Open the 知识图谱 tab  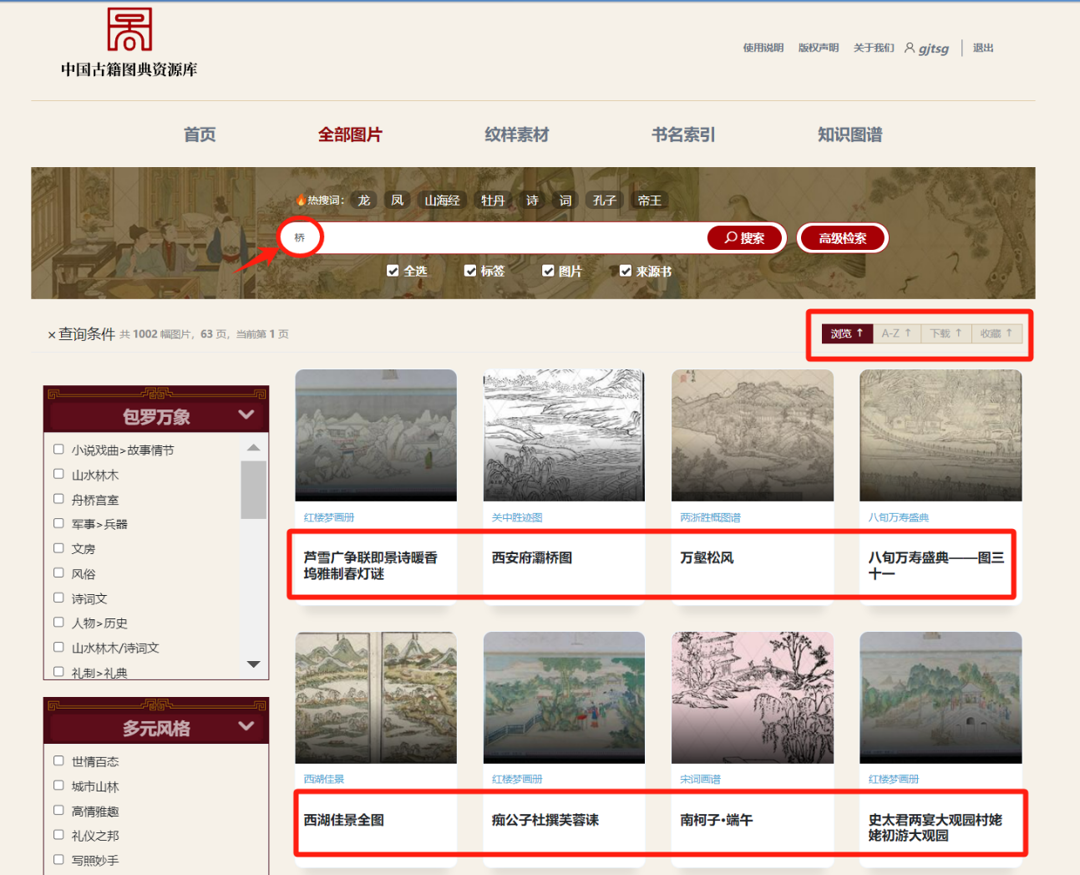[850, 134]
